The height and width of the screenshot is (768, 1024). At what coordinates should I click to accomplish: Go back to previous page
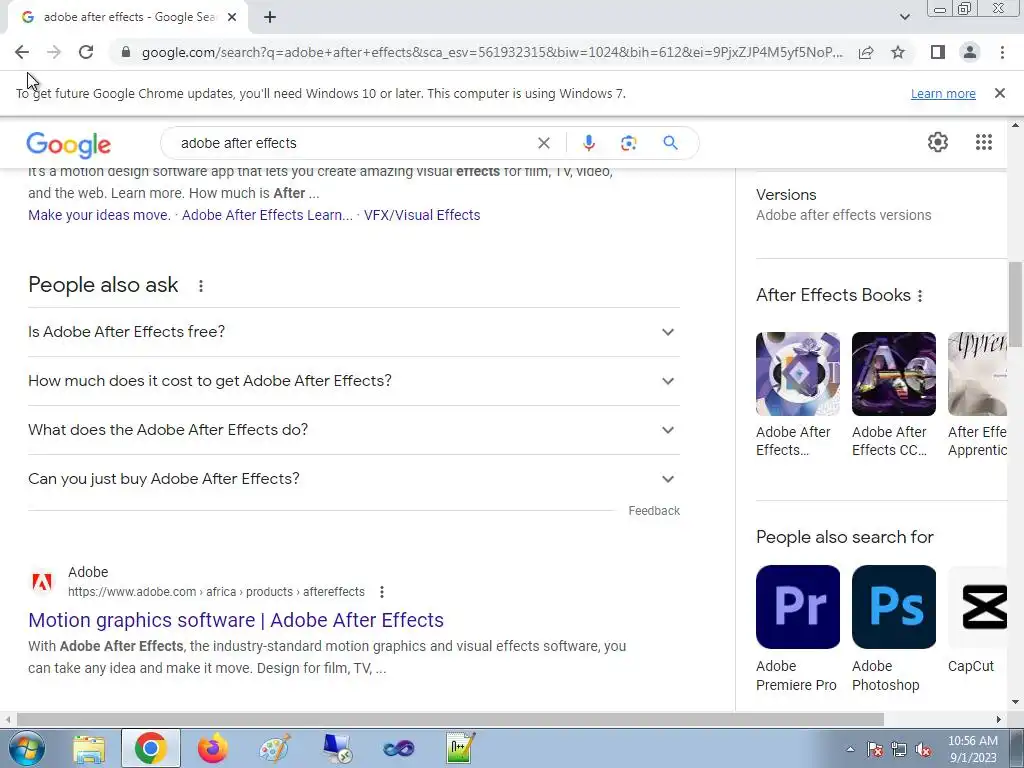click(x=22, y=52)
